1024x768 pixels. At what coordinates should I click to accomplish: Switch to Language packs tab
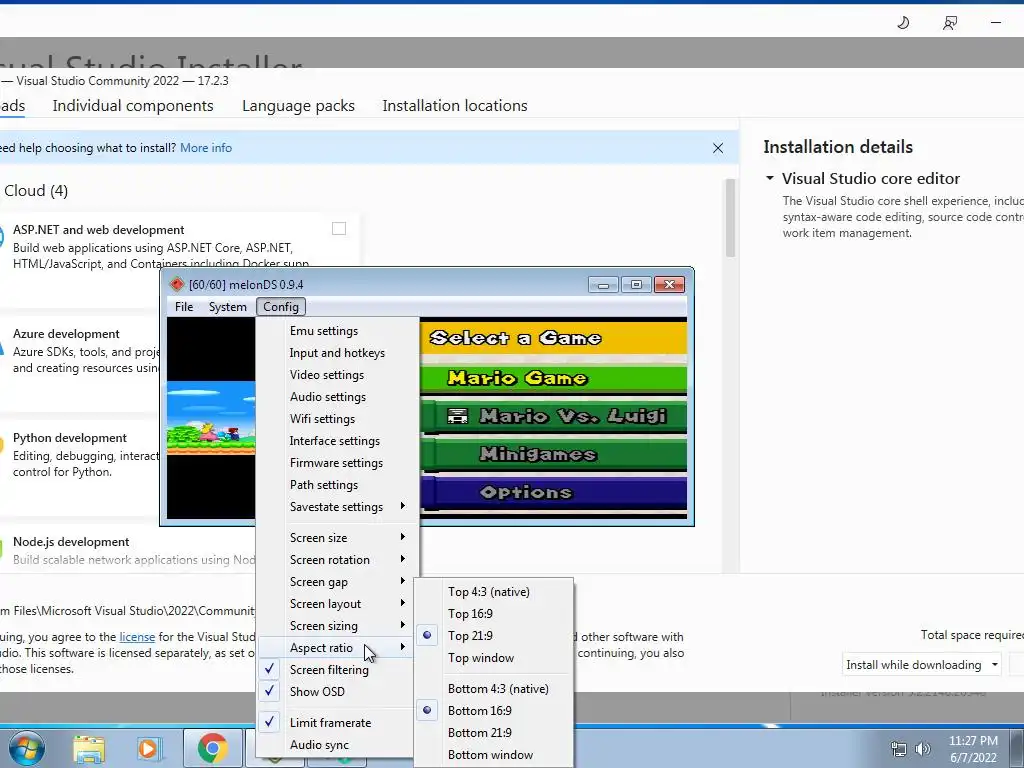pos(298,106)
